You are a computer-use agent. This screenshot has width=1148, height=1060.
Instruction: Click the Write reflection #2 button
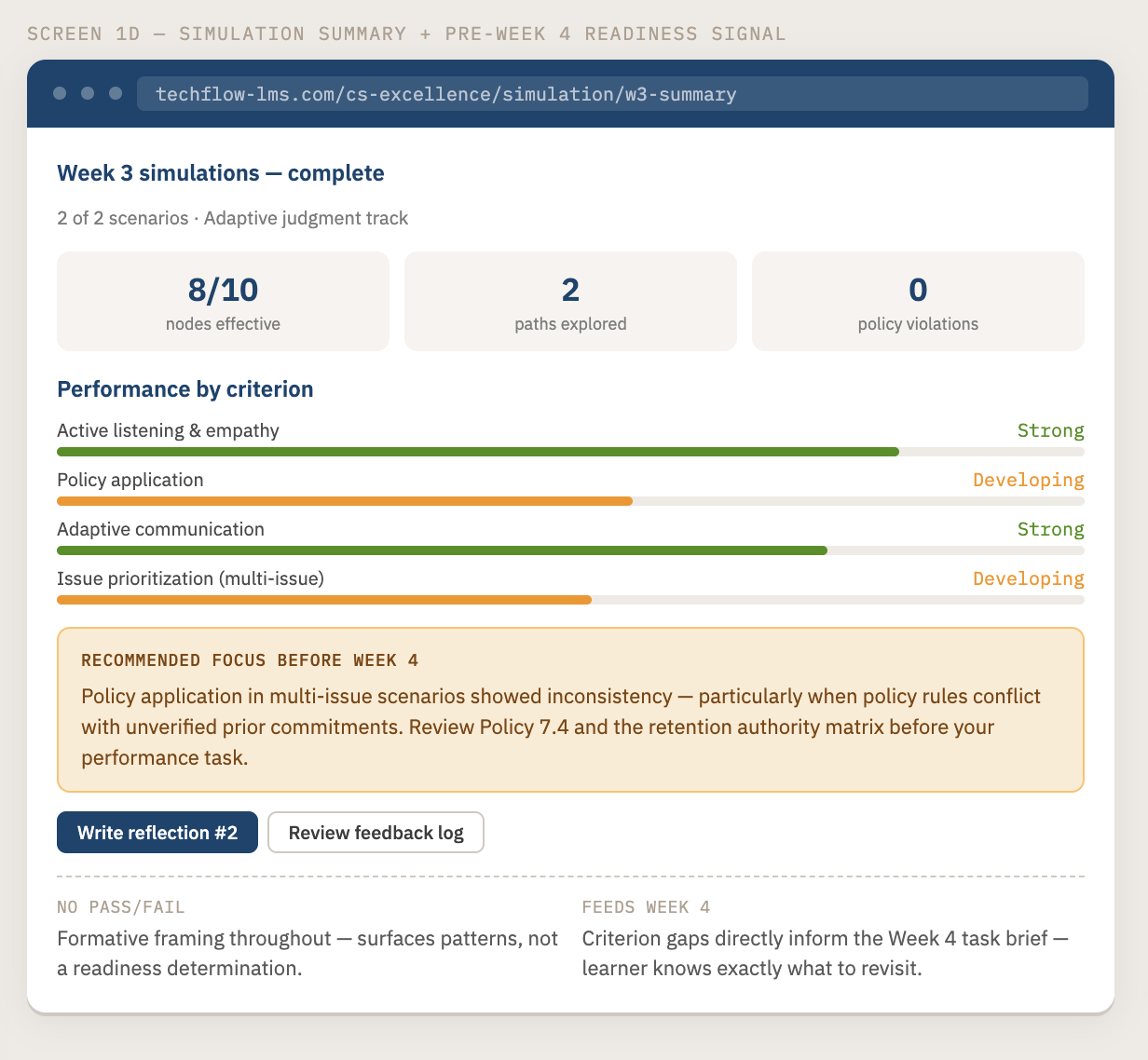pyautogui.click(x=157, y=832)
